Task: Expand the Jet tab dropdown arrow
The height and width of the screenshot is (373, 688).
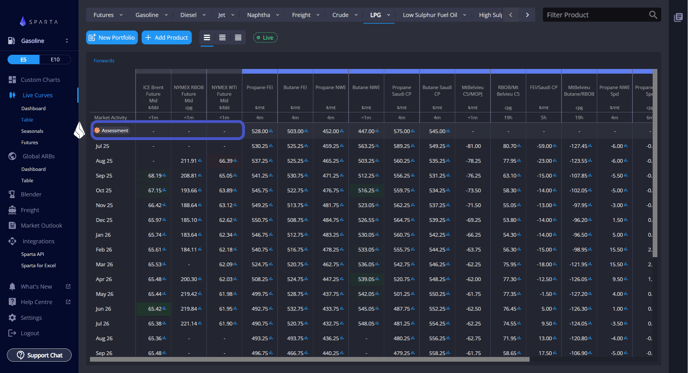Action: pos(233,15)
